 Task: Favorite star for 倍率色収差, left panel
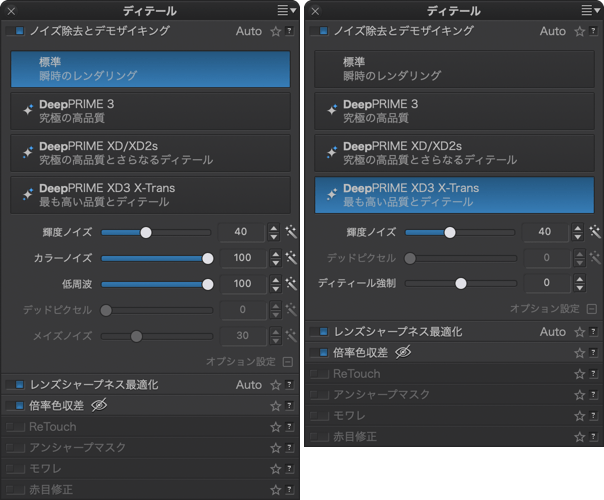pyautogui.click(x=275, y=406)
